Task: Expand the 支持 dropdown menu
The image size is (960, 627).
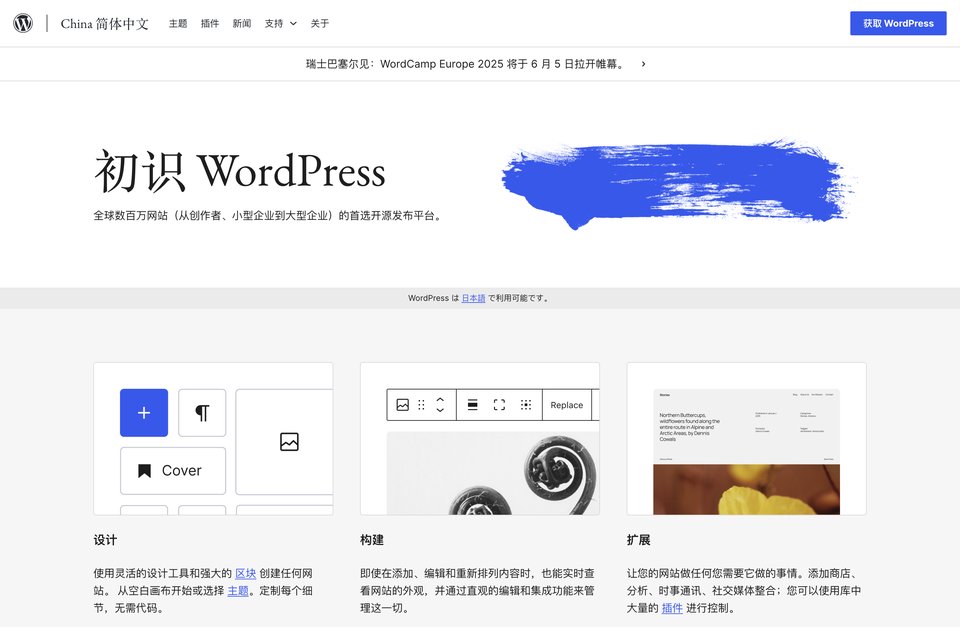Action: pos(280,23)
